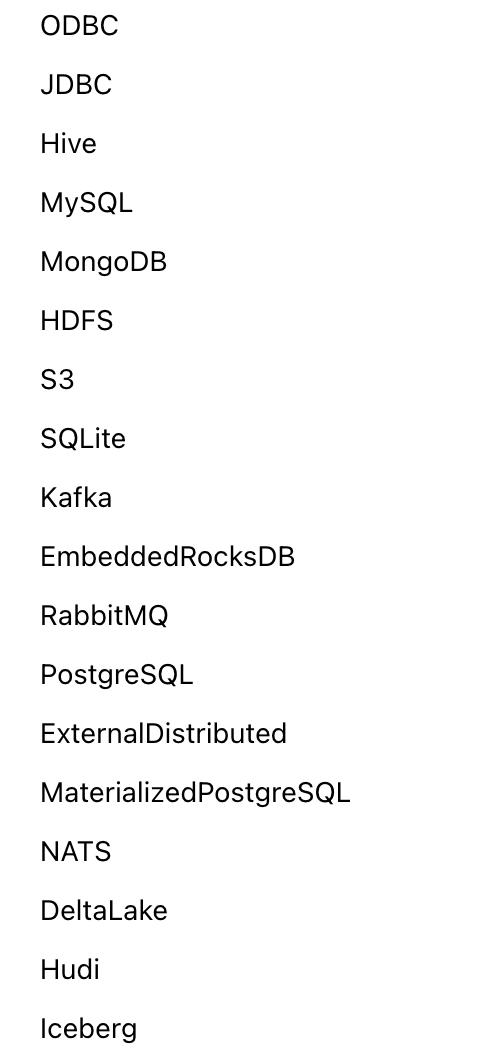Select the ExternalDistributed item

click(x=163, y=733)
